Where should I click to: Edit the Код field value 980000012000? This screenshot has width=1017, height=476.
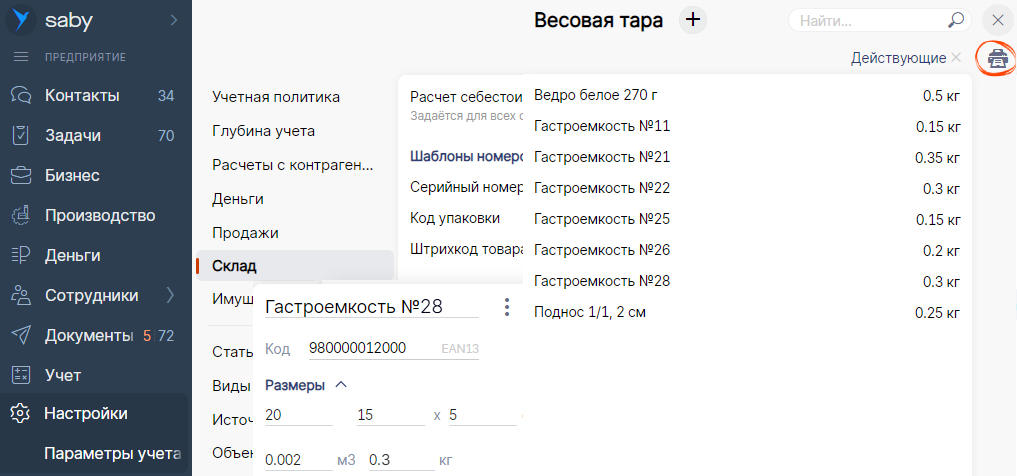[x=357, y=348]
